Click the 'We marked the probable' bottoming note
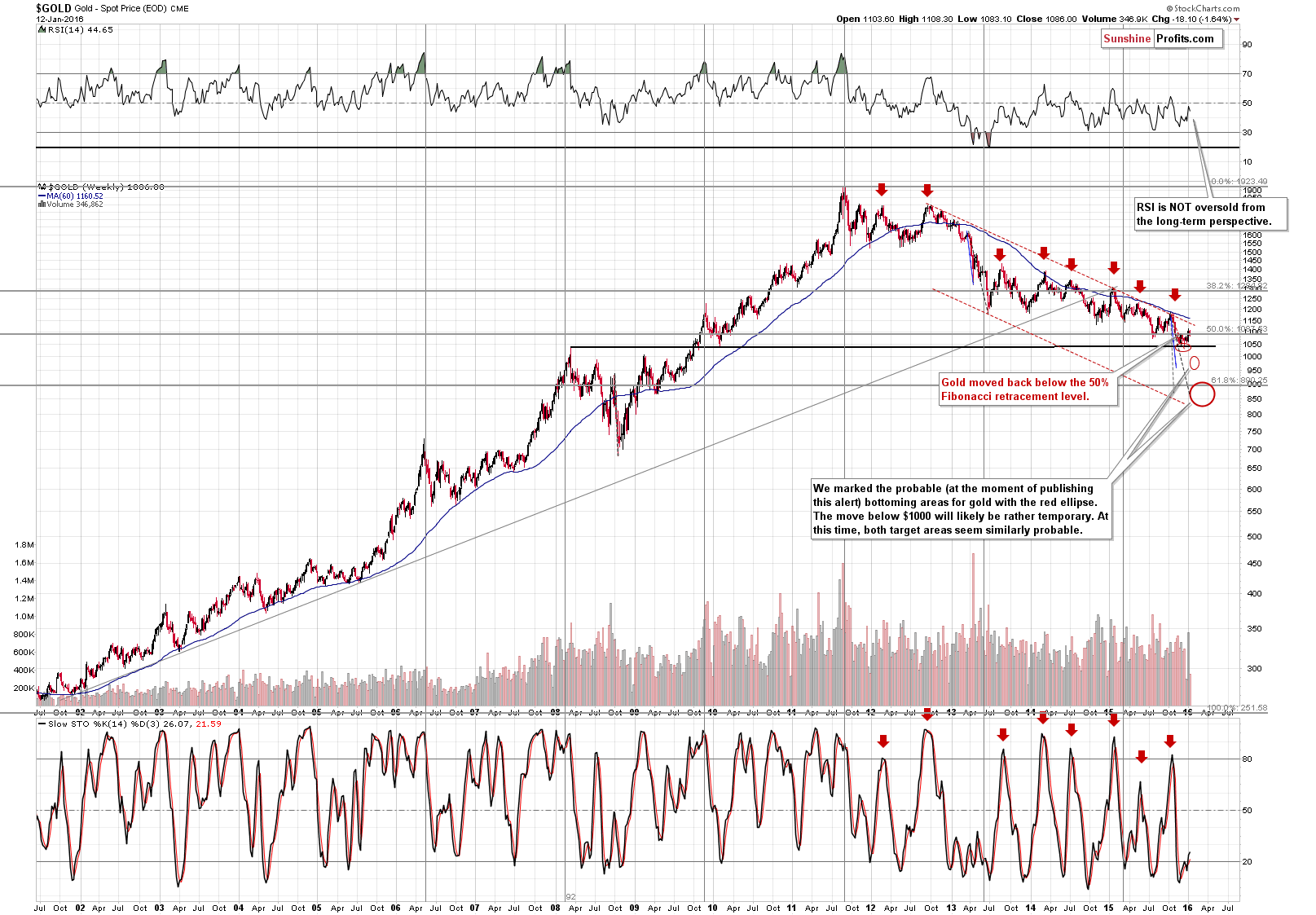 [x=962, y=509]
